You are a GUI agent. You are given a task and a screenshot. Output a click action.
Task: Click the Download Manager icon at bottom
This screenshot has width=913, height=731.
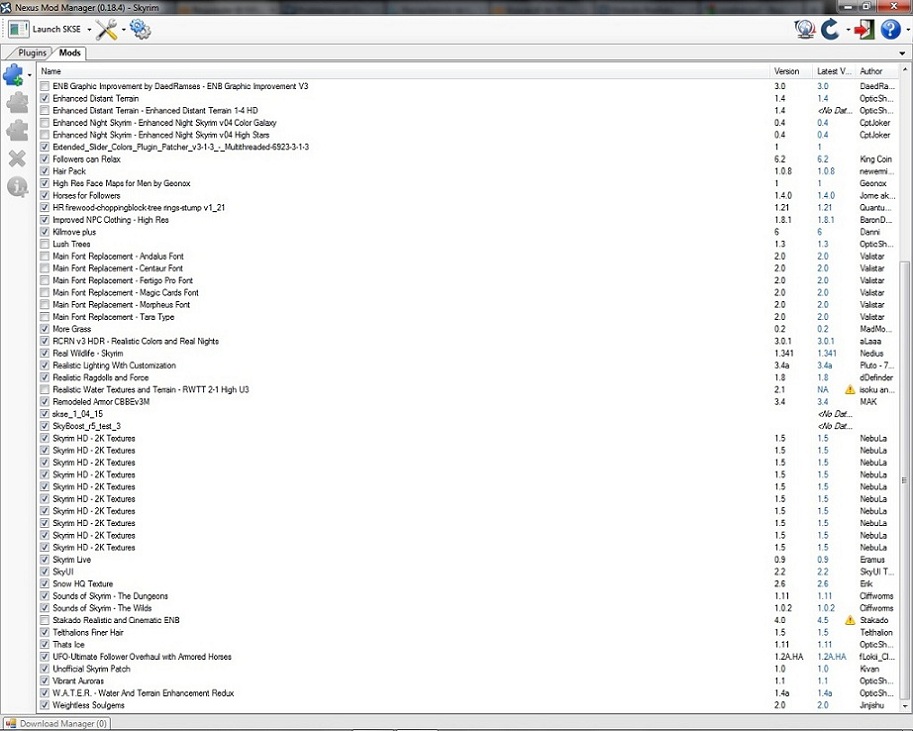10,723
